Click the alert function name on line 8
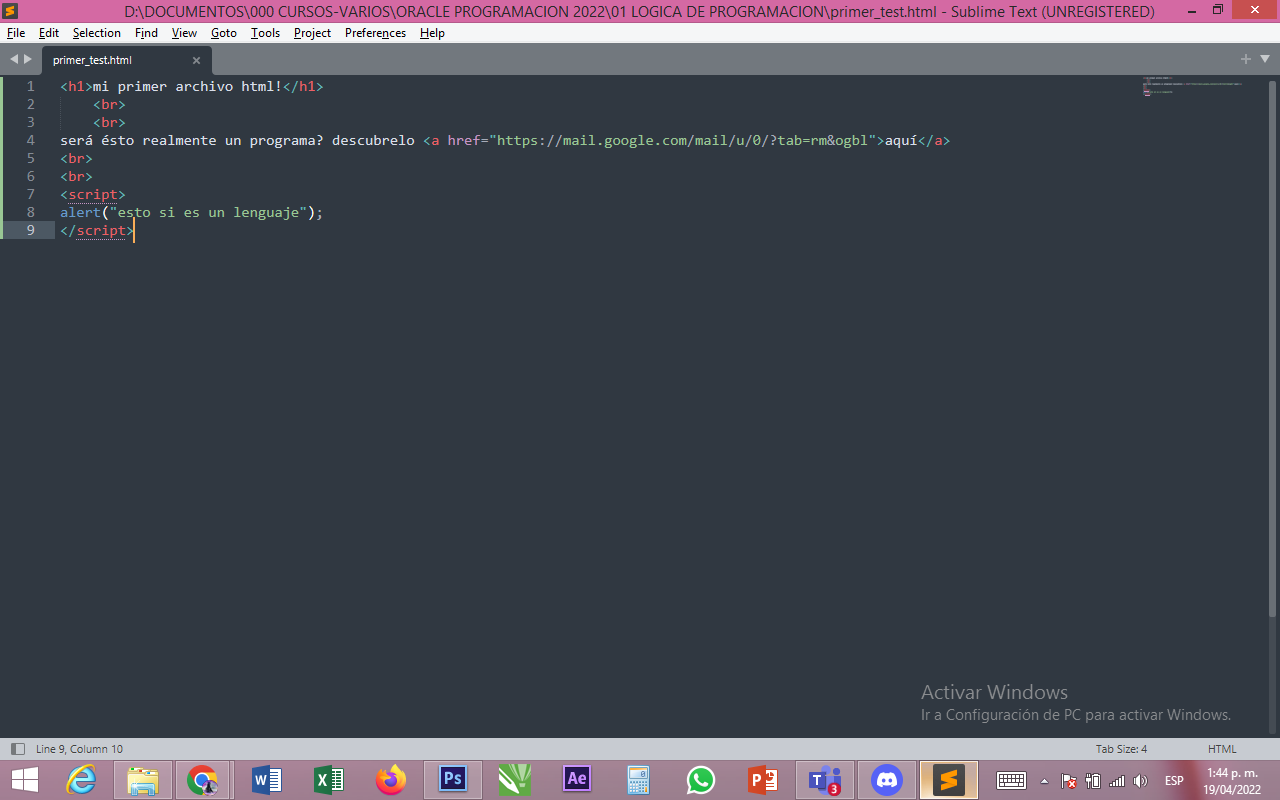This screenshot has width=1280, height=800. tap(80, 212)
